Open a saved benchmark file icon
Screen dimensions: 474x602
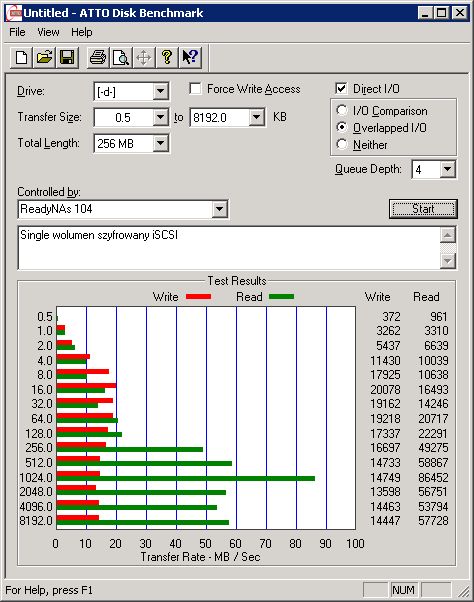click(44, 58)
